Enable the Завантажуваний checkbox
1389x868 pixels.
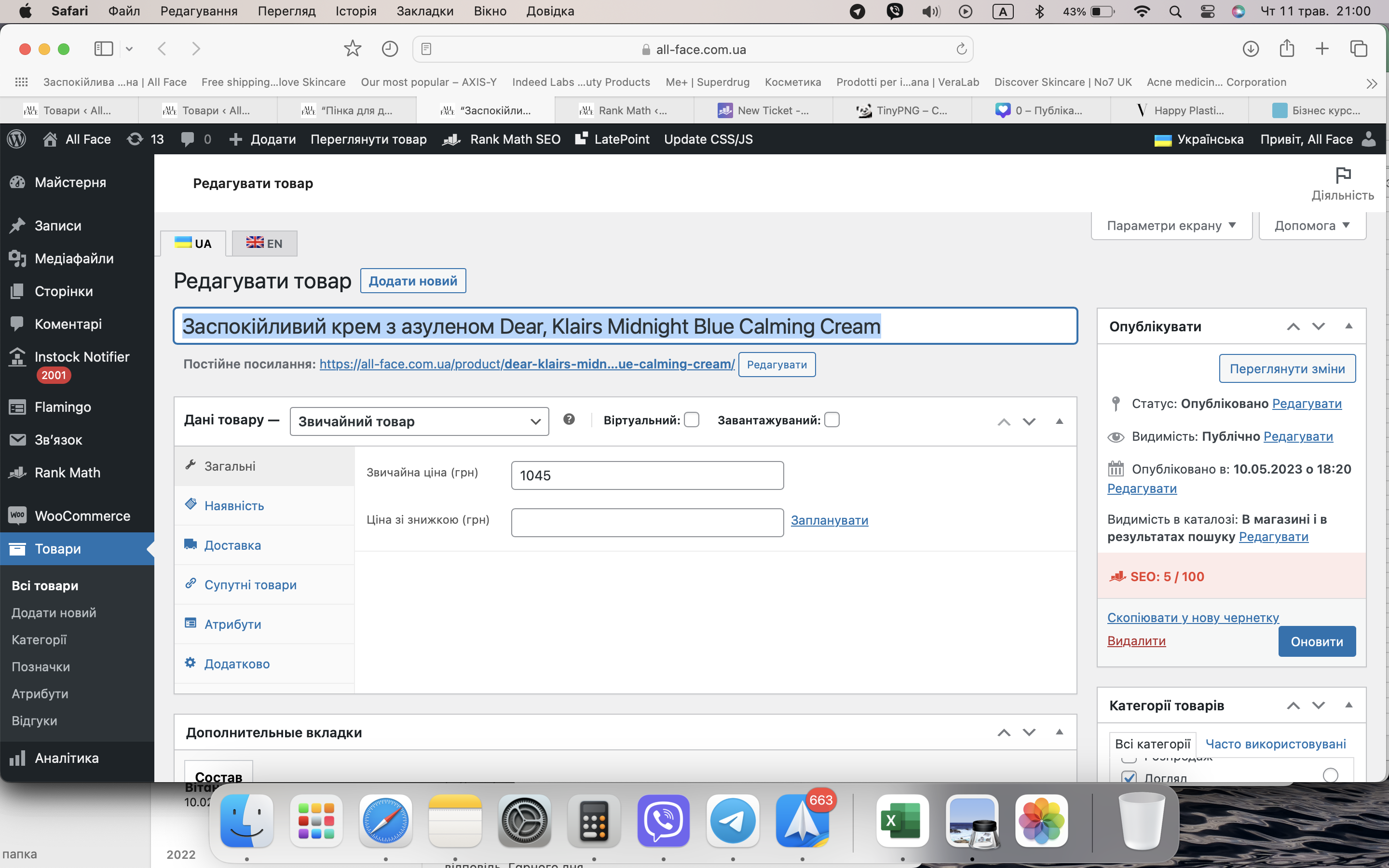(831, 420)
